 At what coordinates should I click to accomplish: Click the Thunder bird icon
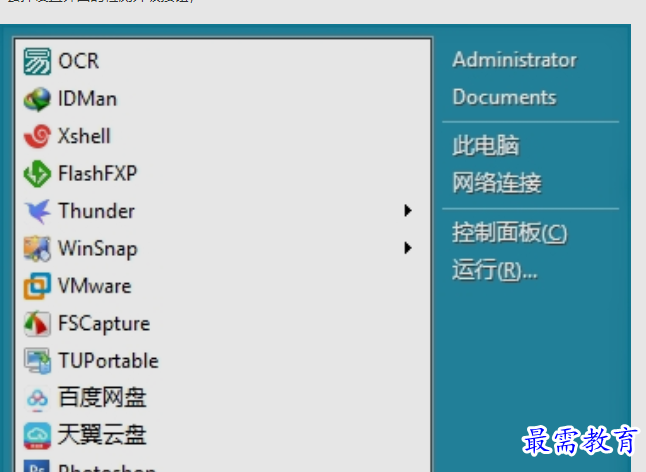[x=37, y=211]
